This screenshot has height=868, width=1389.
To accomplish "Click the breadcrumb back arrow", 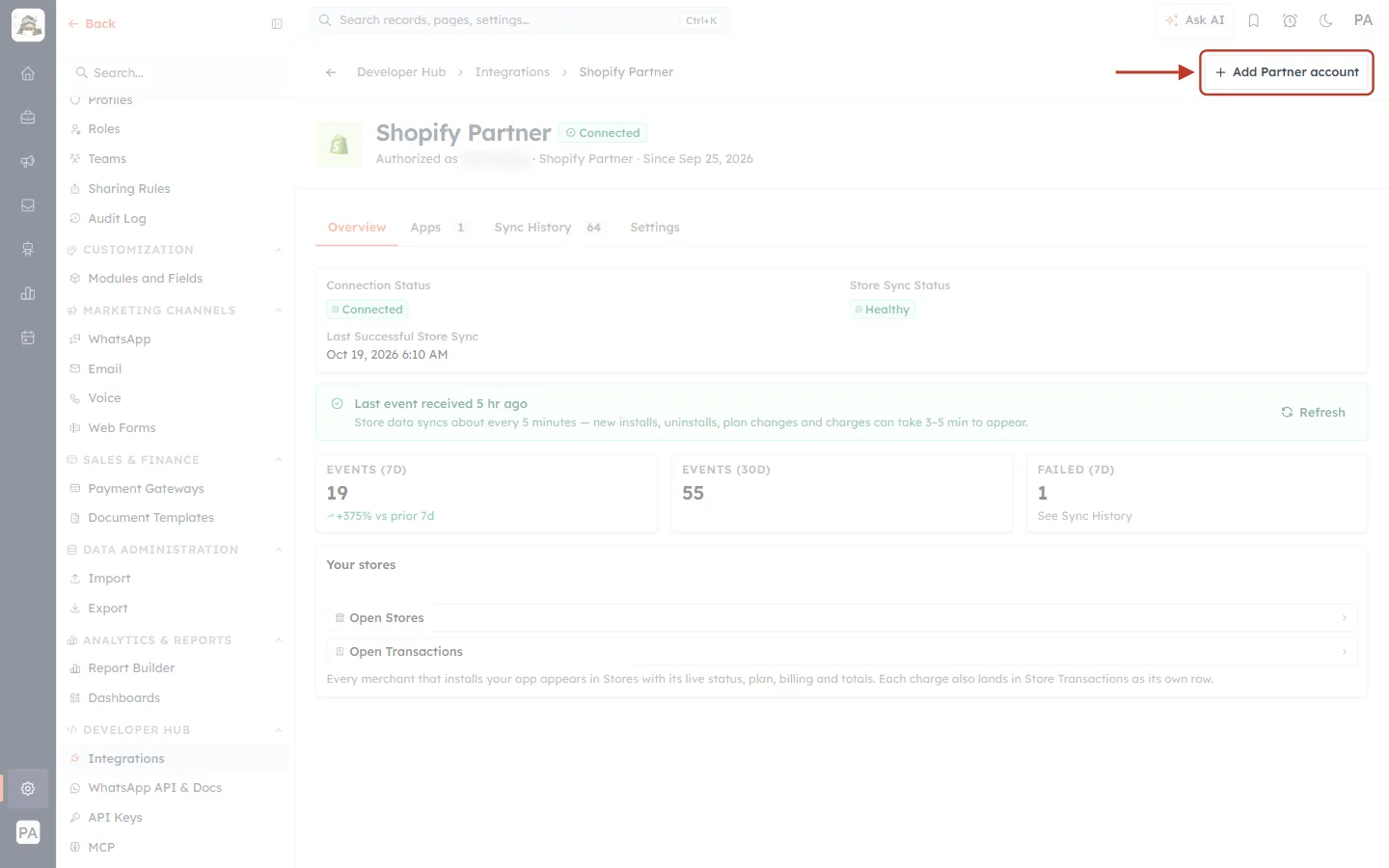I will [331, 72].
